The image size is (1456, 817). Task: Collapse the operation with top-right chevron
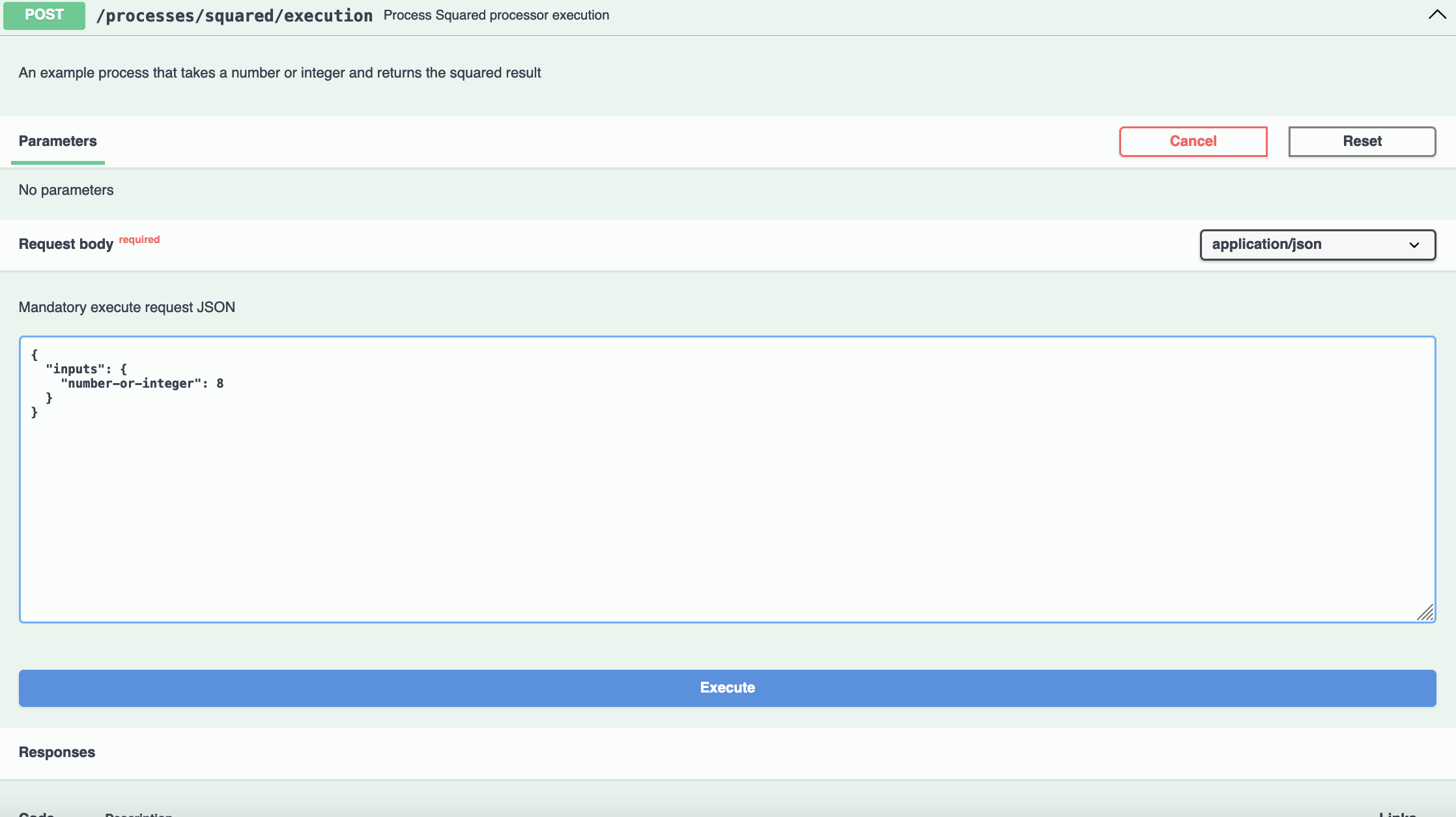coord(1436,14)
